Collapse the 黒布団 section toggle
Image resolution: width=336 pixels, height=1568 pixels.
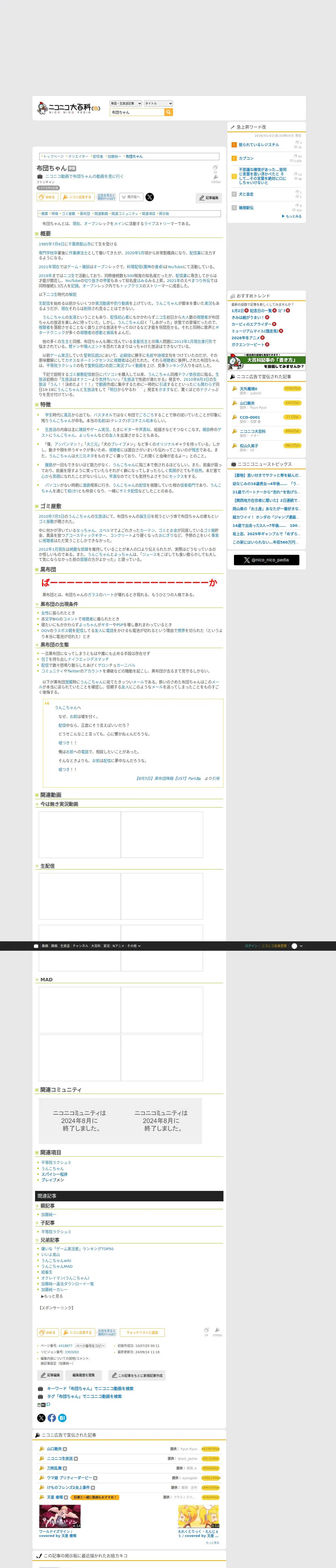point(37,570)
